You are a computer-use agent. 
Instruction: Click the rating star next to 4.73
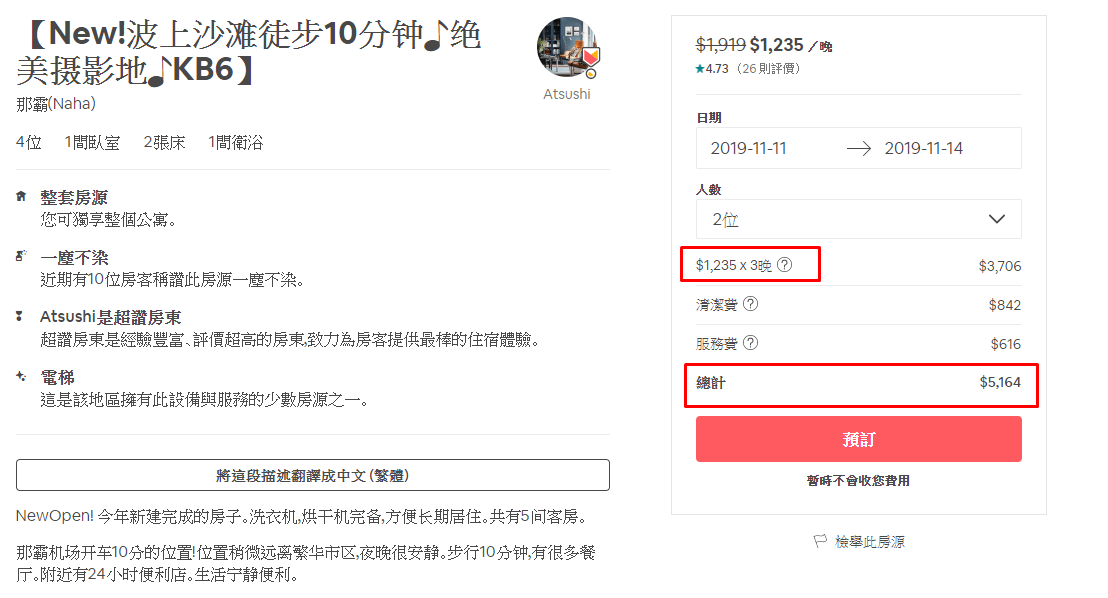[700, 69]
